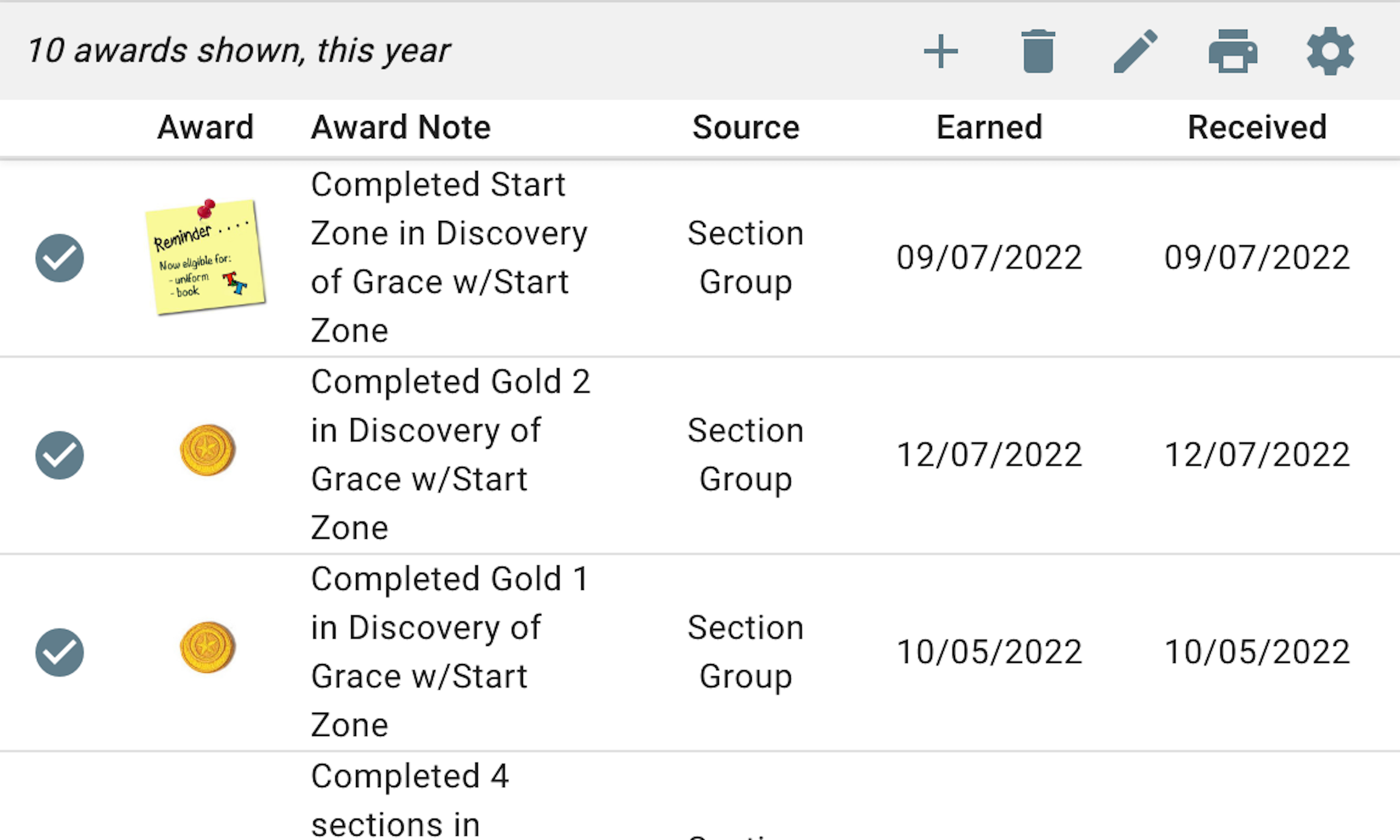
Task: Click the Received column header
Action: (1257, 127)
